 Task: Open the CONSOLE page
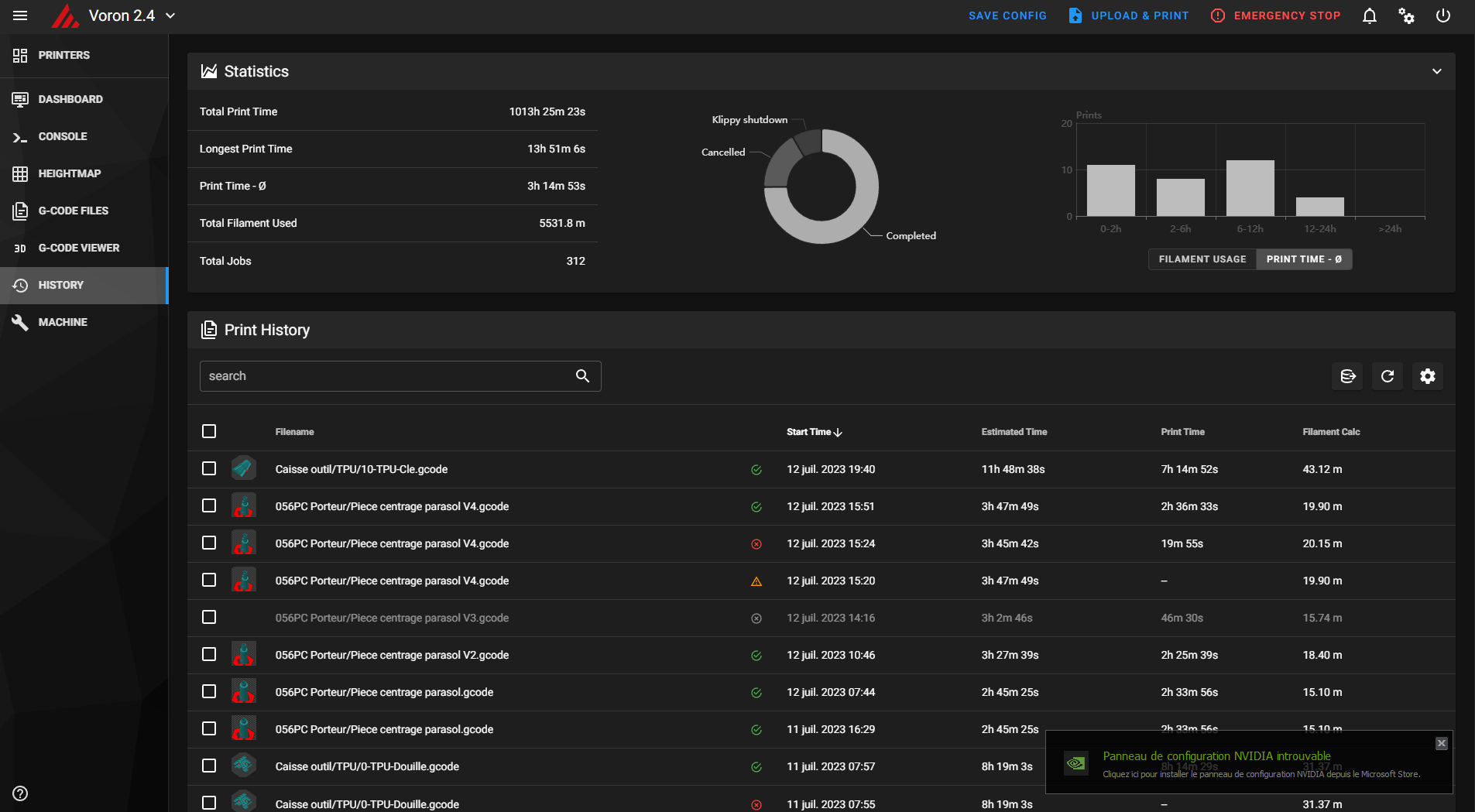click(x=84, y=136)
